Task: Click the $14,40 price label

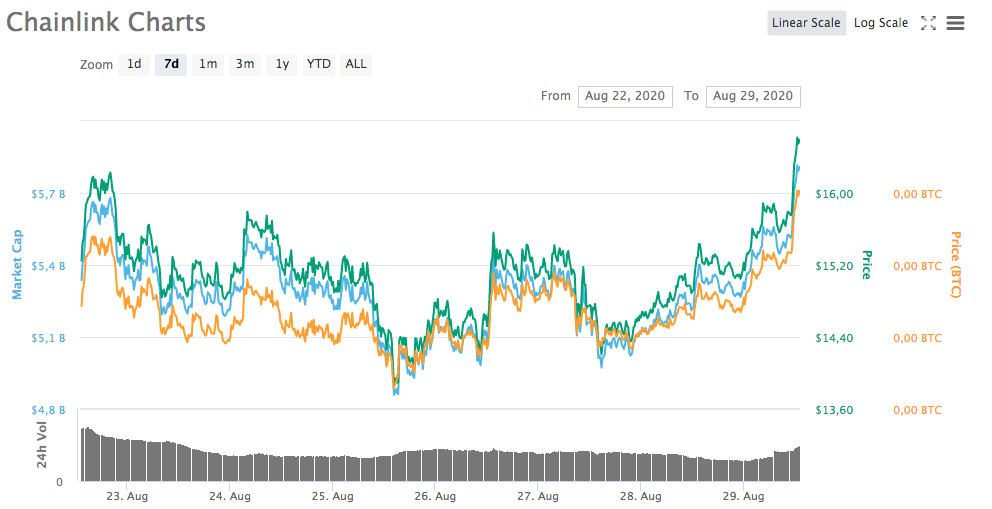Action: pos(834,338)
